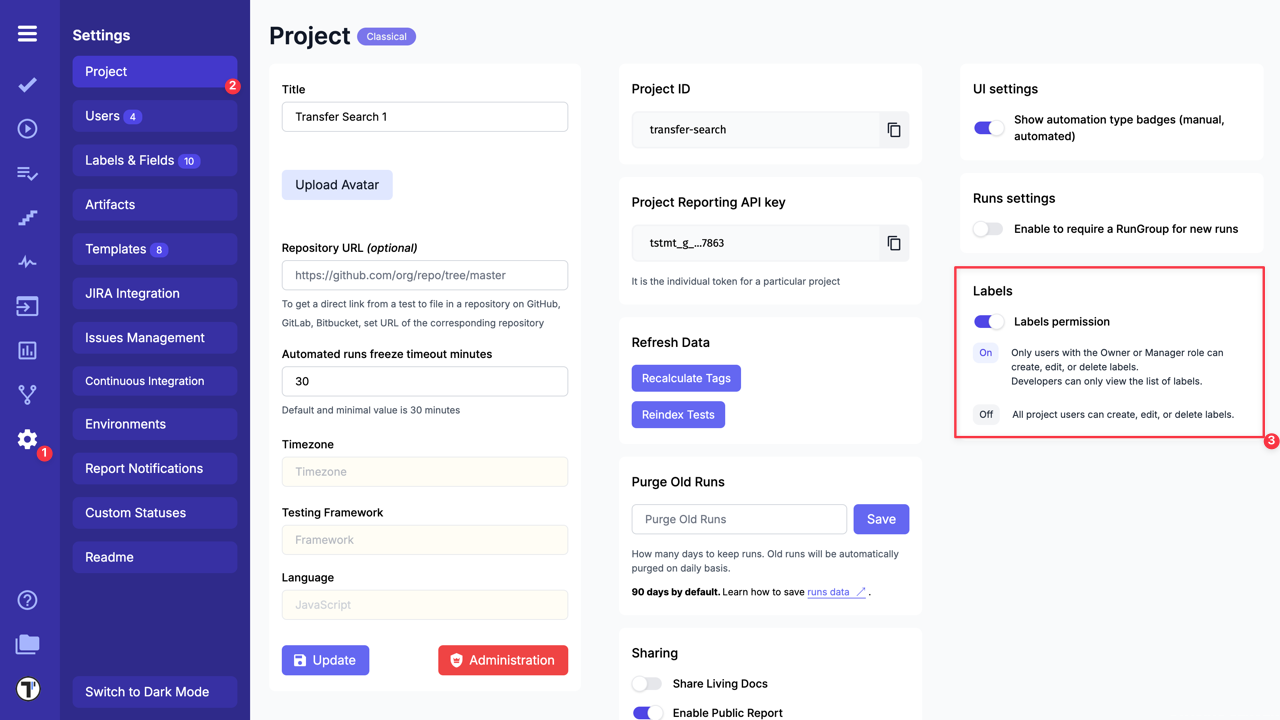This screenshot has height=720, width=1280.
Task: Enable Share Living Docs toggle
Action: [647, 684]
